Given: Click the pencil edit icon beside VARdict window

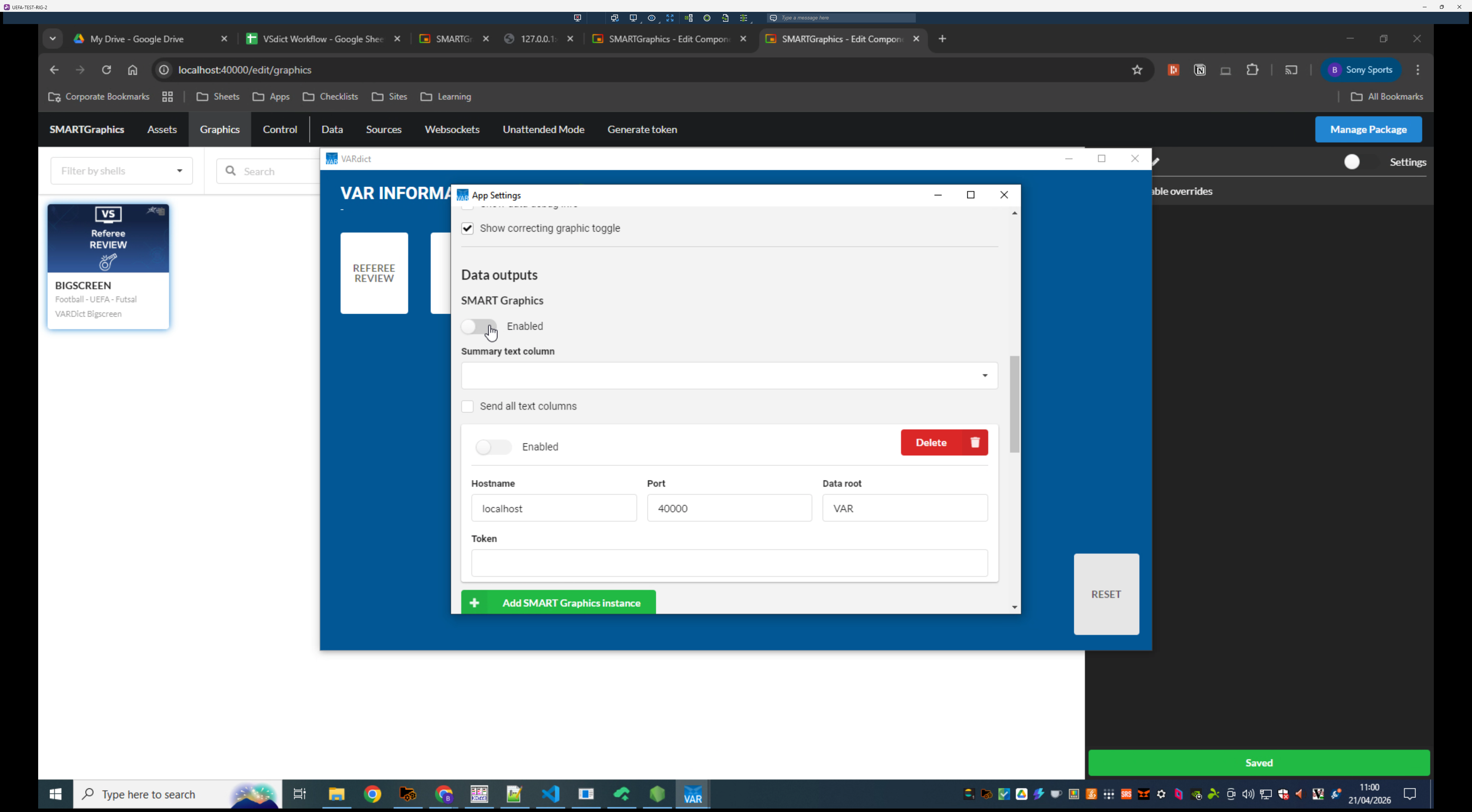Looking at the screenshot, I should [x=1156, y=162].
